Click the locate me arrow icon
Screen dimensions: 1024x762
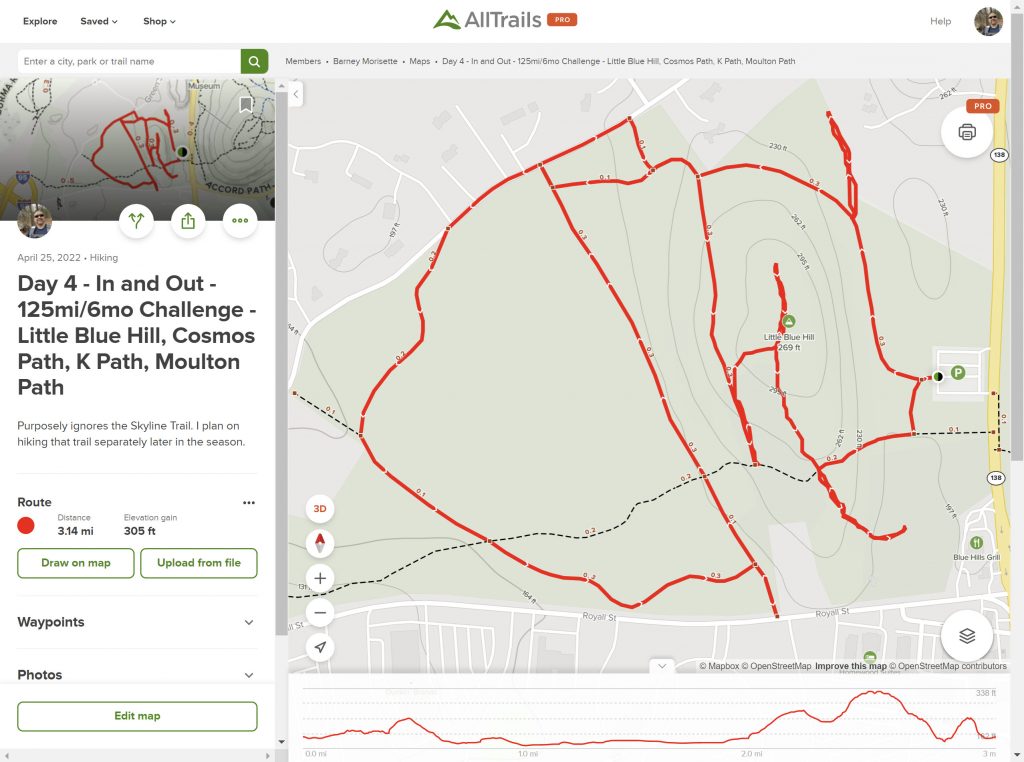click(x=320, y=647)
